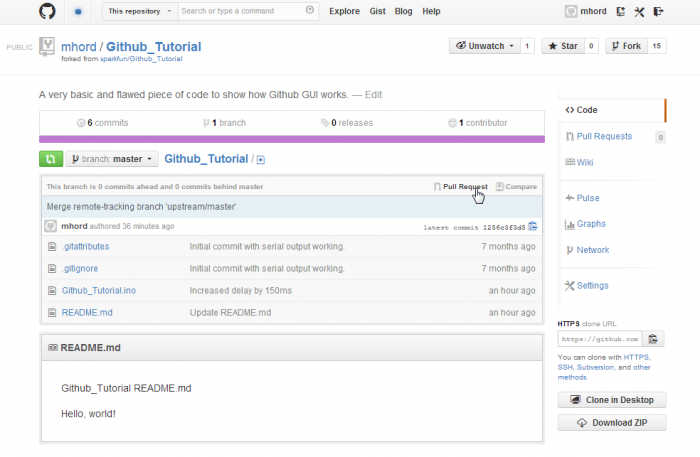Click the search help question icon
The height and width of the screenshot is (457, 700).
click(309, 10)
